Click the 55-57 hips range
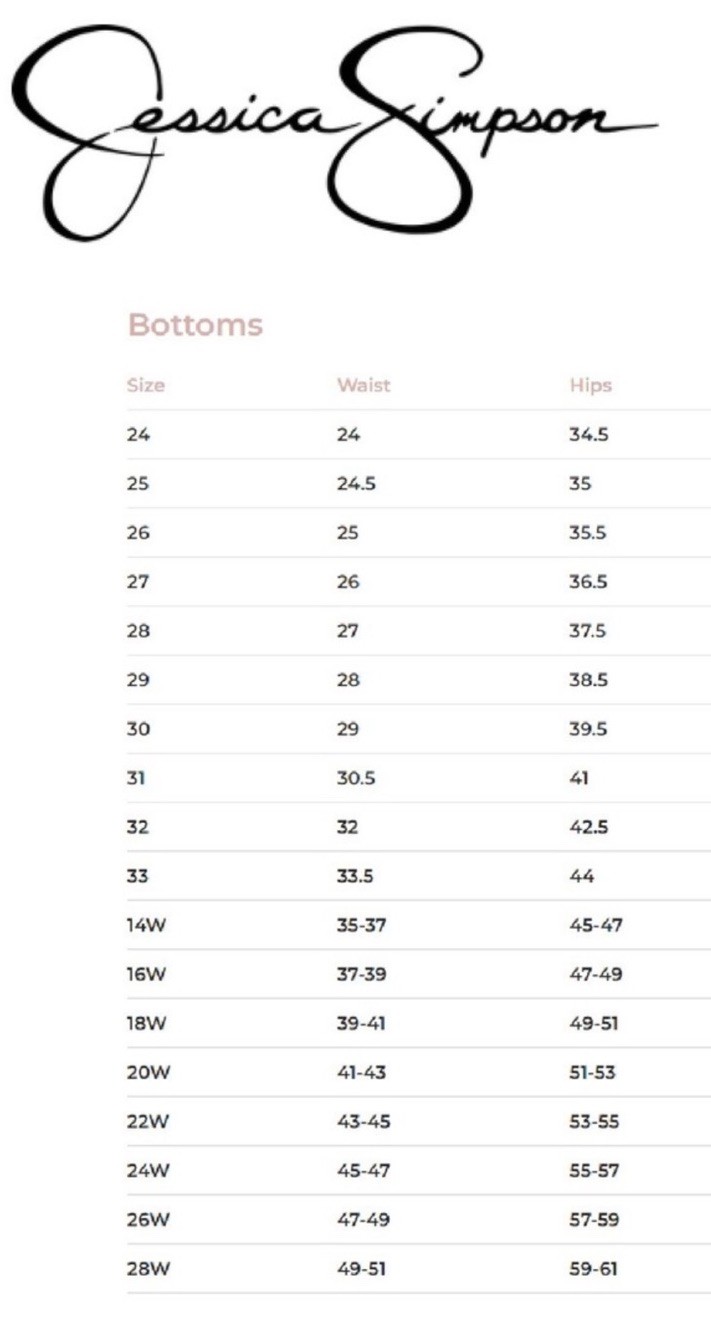This screenshot has width=711, height=1324. click(595, 1170)
